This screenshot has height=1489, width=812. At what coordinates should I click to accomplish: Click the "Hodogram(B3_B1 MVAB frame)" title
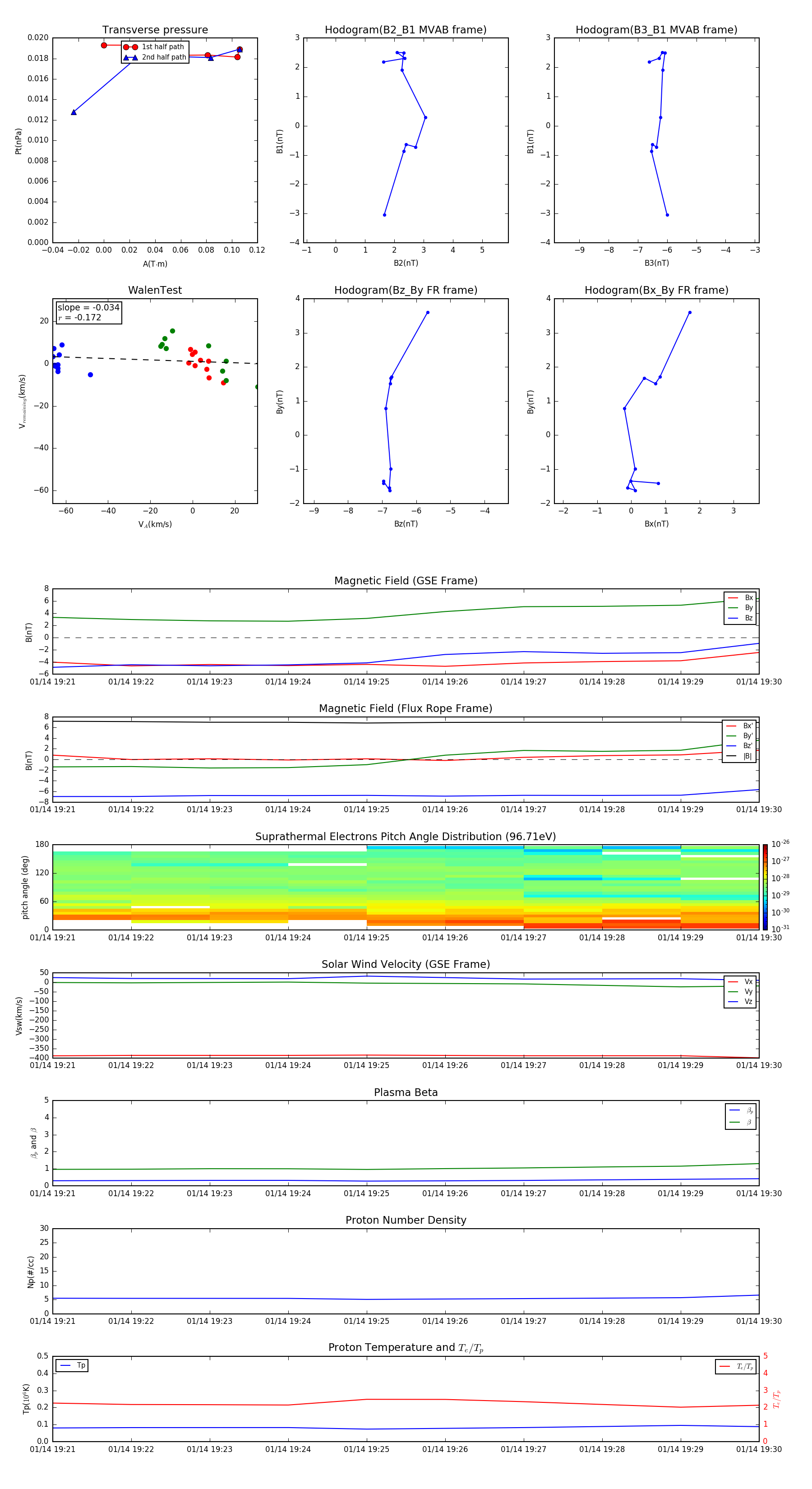click(x=656, y=30)
